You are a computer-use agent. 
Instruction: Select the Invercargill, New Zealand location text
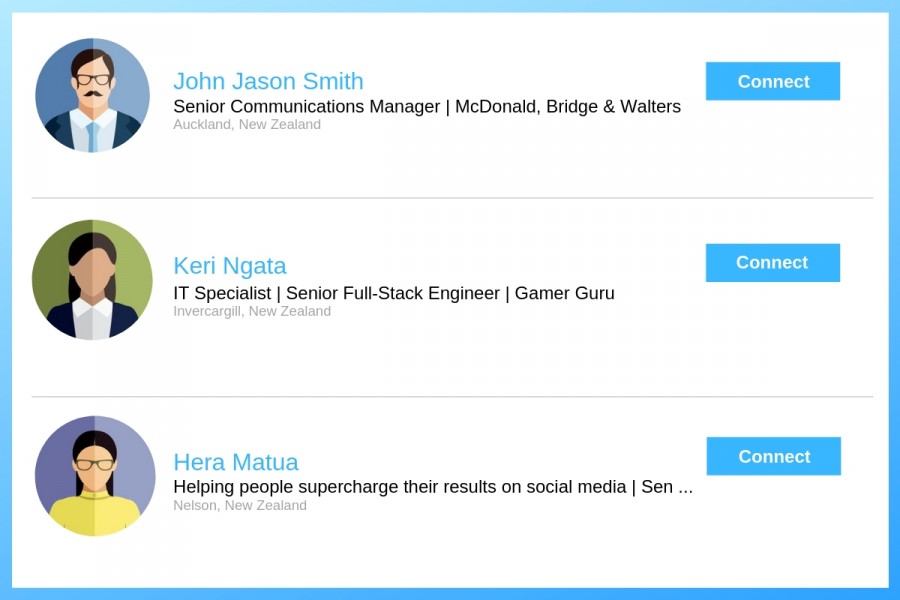pos(252,311)
